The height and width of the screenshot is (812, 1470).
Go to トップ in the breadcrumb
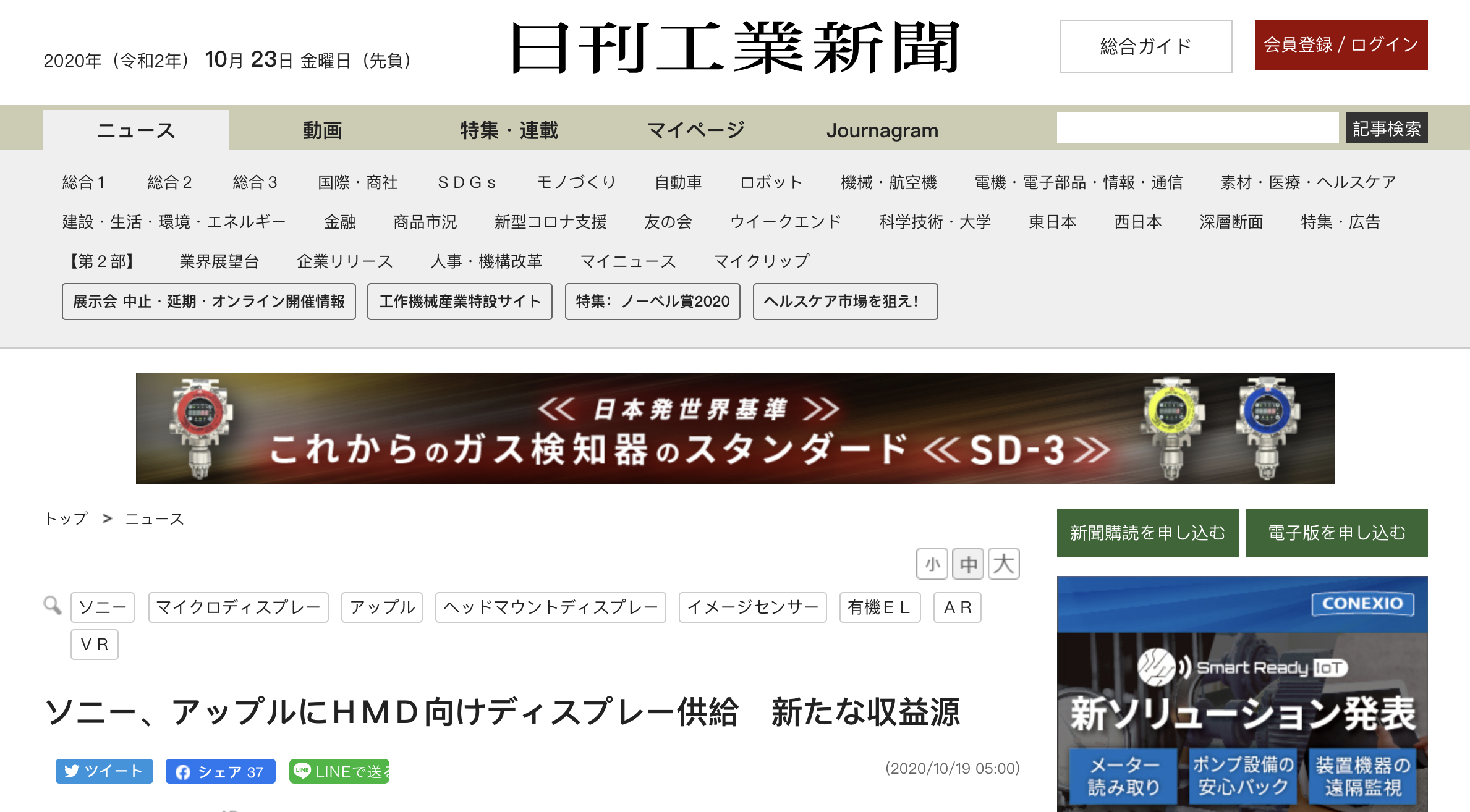(x=66, y=518)
